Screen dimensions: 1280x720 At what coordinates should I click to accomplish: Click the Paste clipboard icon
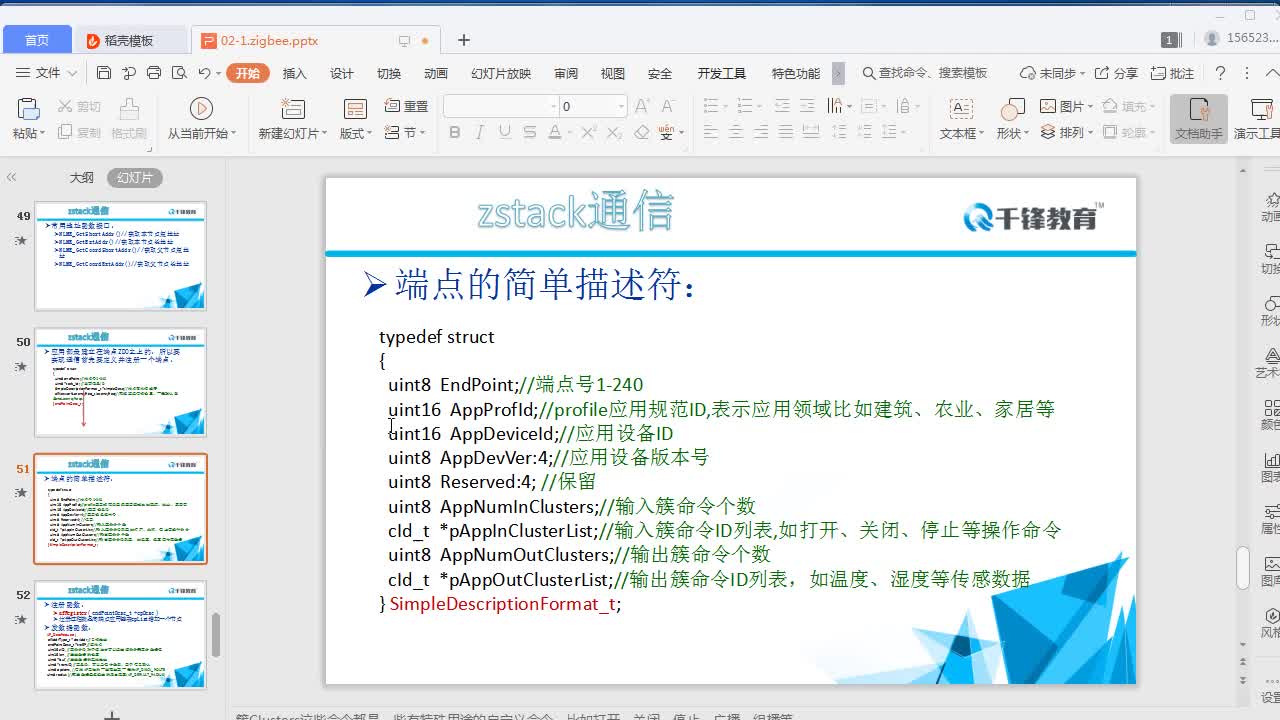(28, 109)
